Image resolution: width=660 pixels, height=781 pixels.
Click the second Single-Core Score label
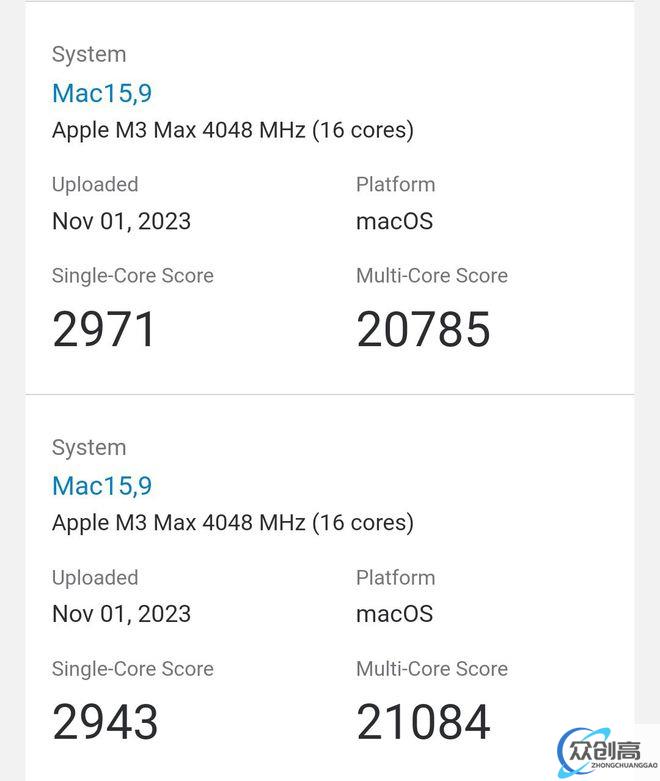click(132, 668)
